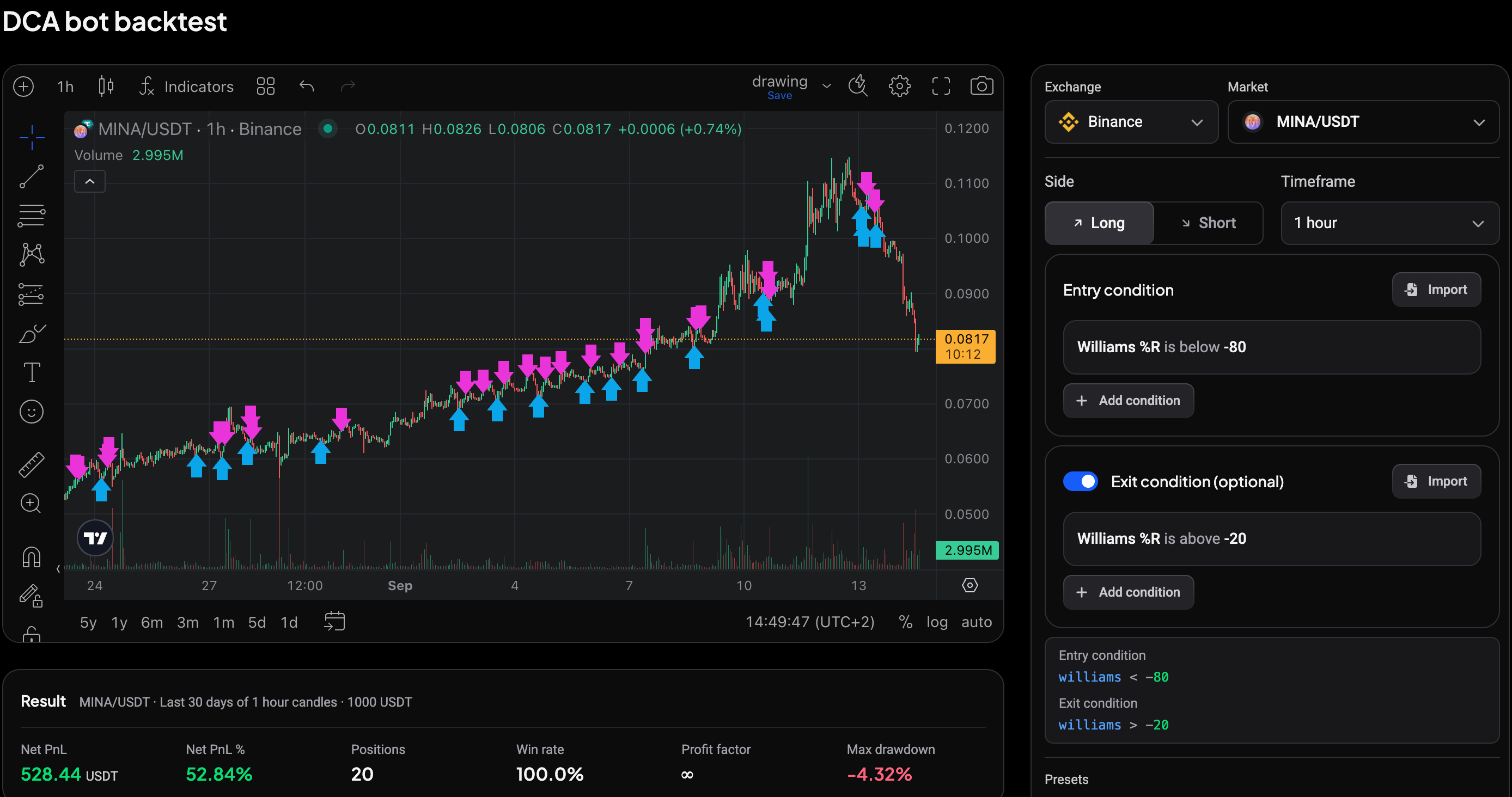The height and width of the screenshot is (797, 1512).
Task: Open the forecasting and measurement tools
Action: point(32,294)
